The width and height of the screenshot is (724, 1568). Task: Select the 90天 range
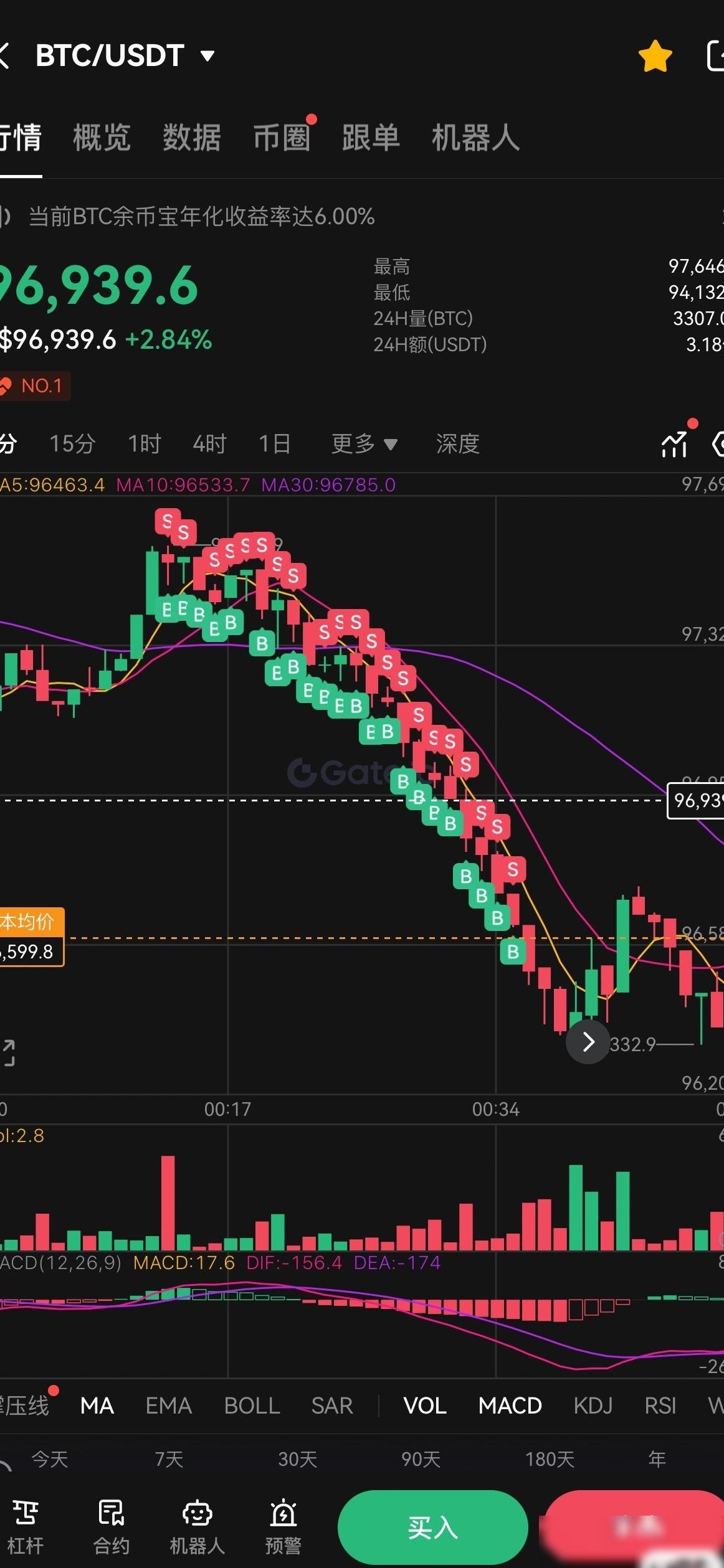[x=421, y=1459]
